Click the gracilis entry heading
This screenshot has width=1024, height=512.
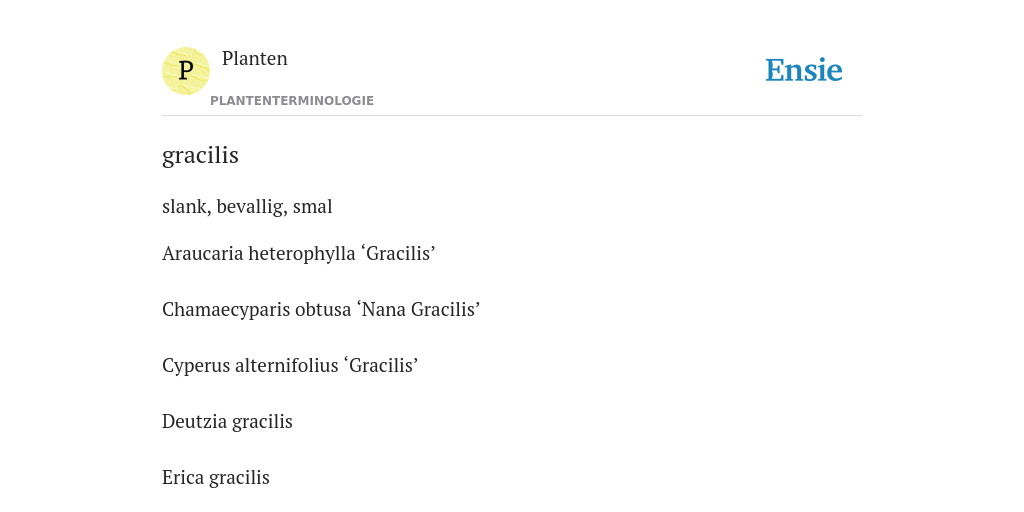coord(200,155)
